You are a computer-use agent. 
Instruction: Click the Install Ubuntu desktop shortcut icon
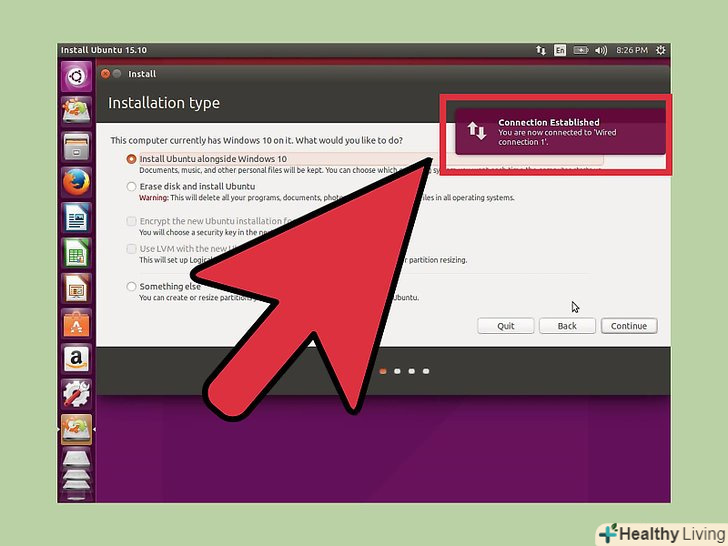(x=77, y=111)
